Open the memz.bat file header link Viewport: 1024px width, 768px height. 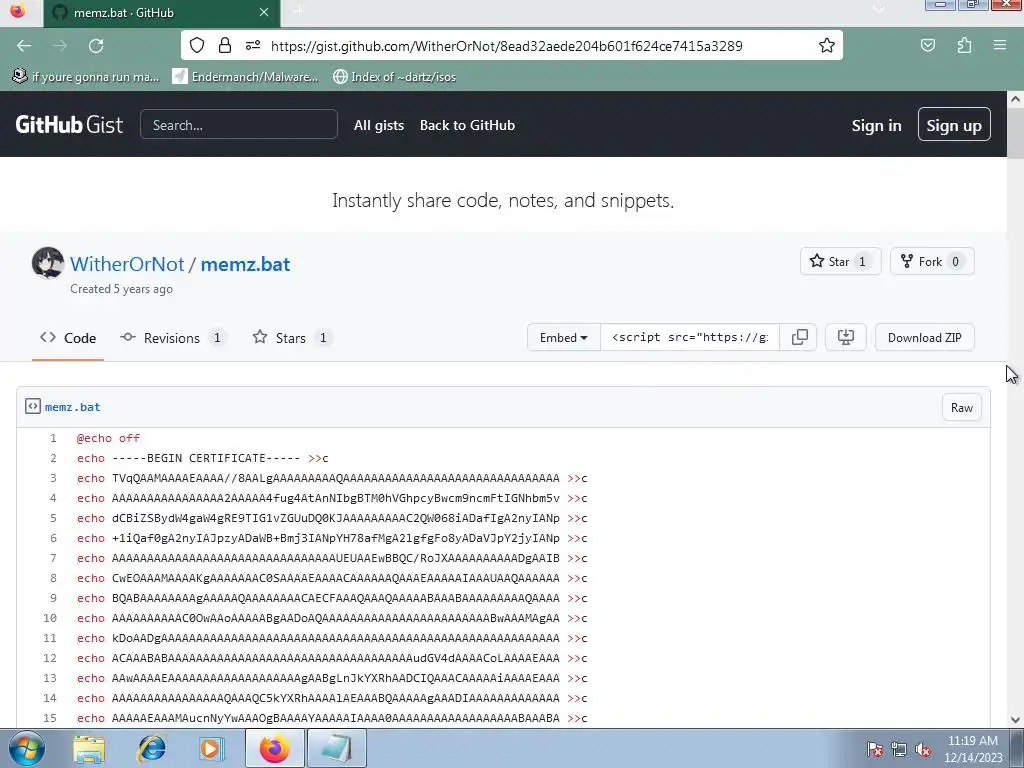click(x=72, y=407)
